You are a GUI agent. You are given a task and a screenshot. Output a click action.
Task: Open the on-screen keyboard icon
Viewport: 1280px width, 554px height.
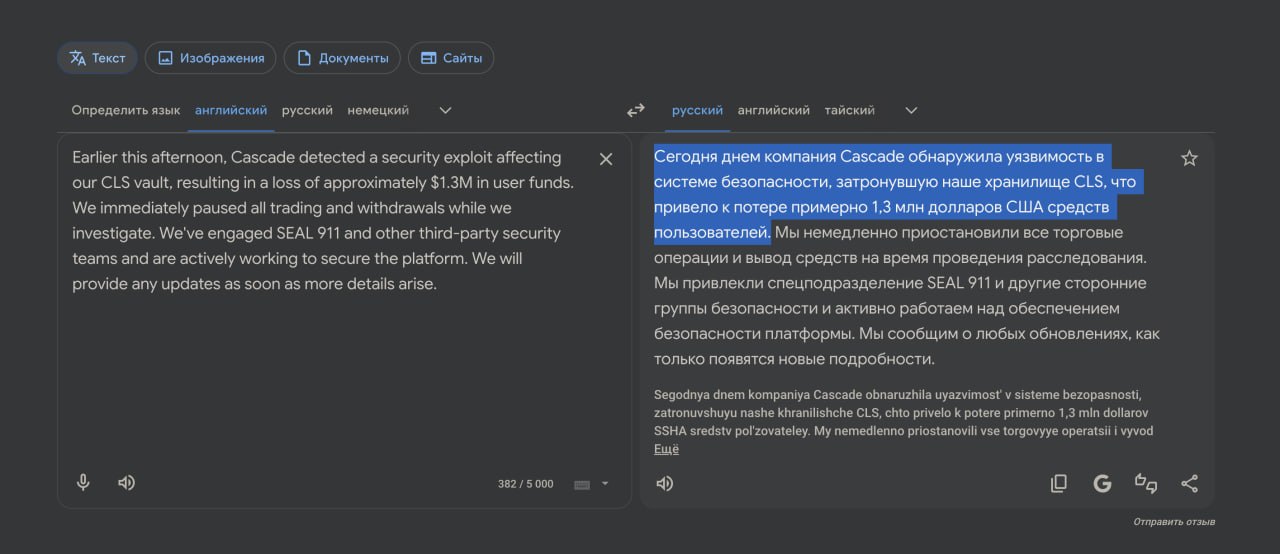582,484
